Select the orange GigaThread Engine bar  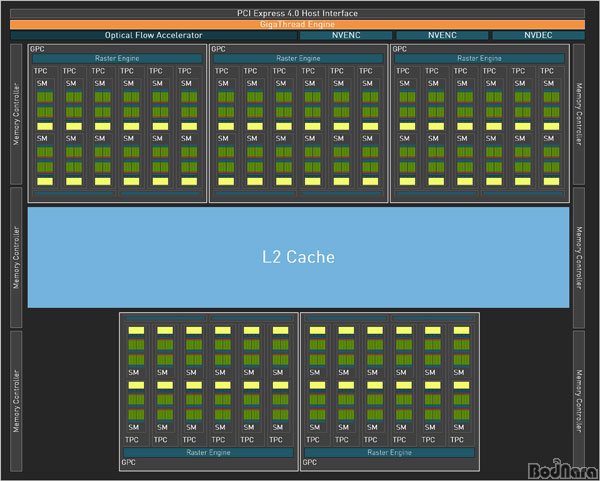click(297, 24)
